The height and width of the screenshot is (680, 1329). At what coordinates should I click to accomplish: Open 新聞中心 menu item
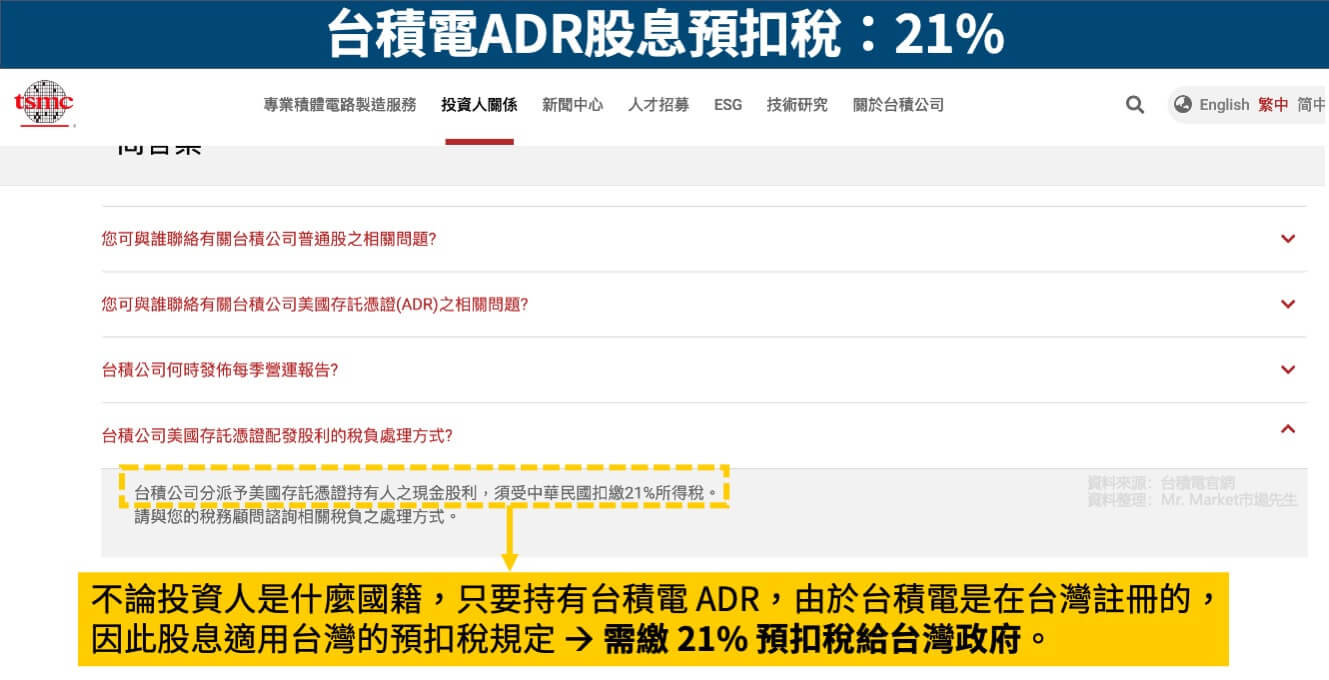tap(573, 104)
